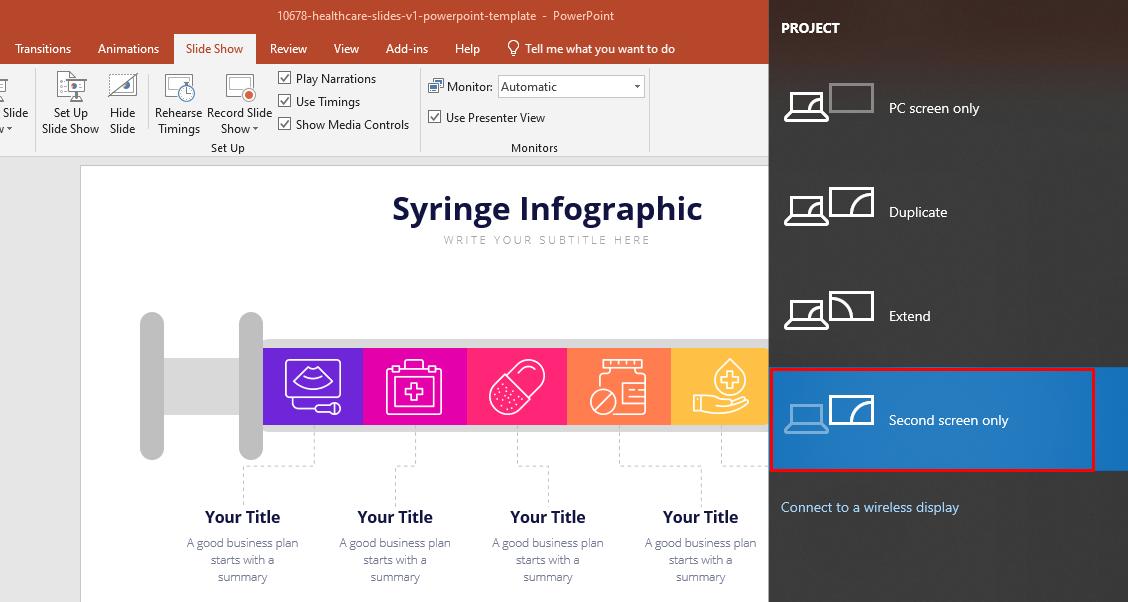Click Connect to a wireless display
This screenshot has width=1128, height=602.
[868, 507]
